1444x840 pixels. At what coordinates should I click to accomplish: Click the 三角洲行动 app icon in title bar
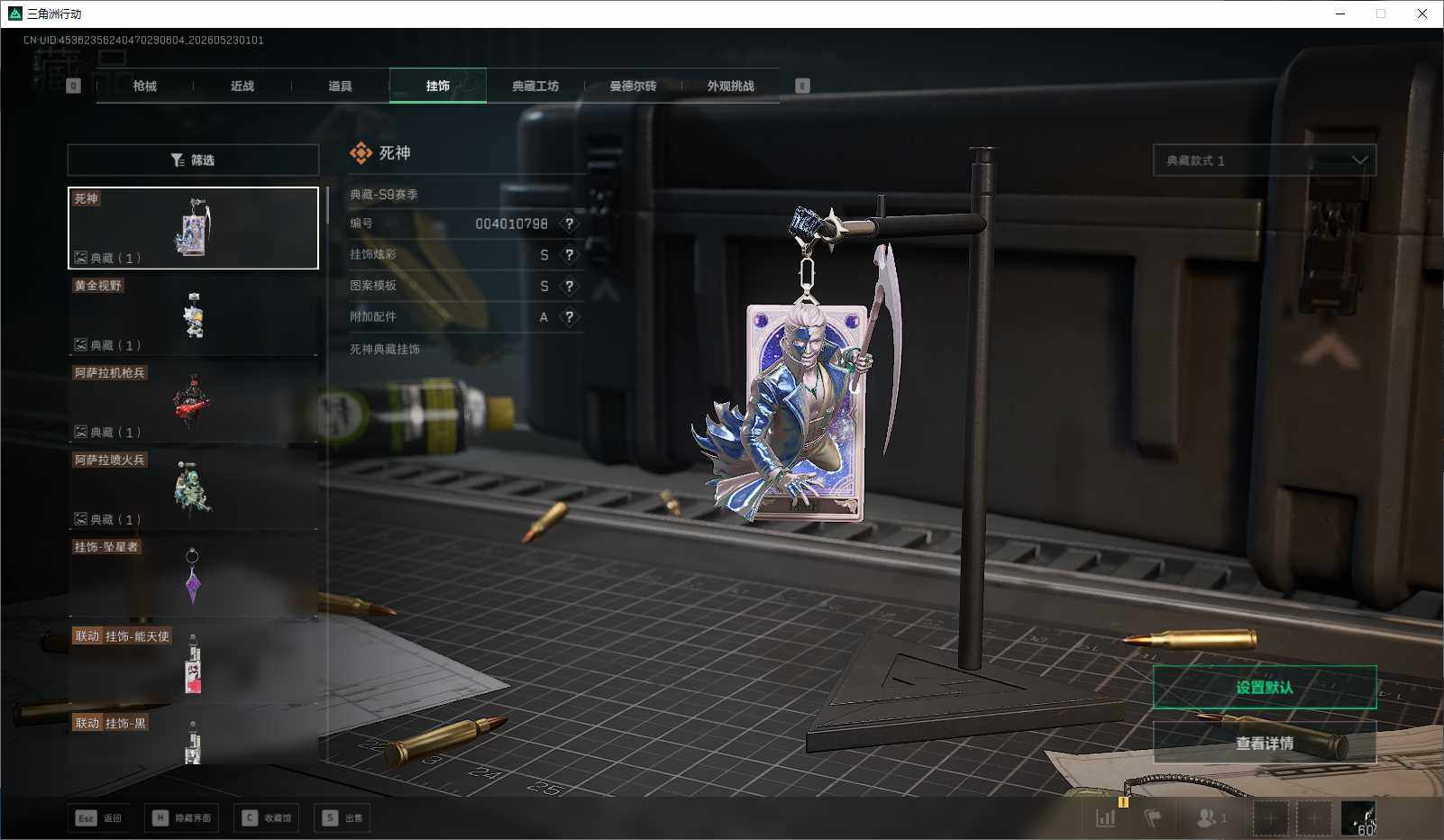[14, 14]
